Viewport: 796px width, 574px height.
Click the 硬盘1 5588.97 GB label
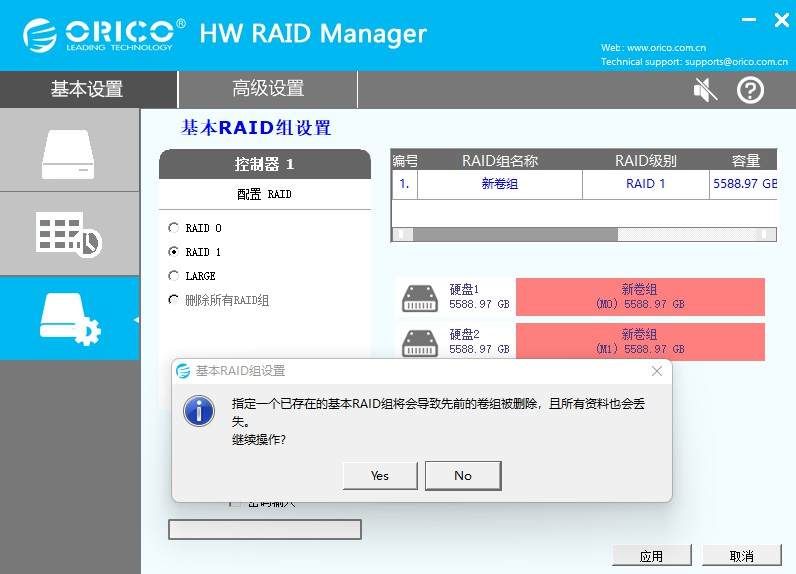coord(479,296)
